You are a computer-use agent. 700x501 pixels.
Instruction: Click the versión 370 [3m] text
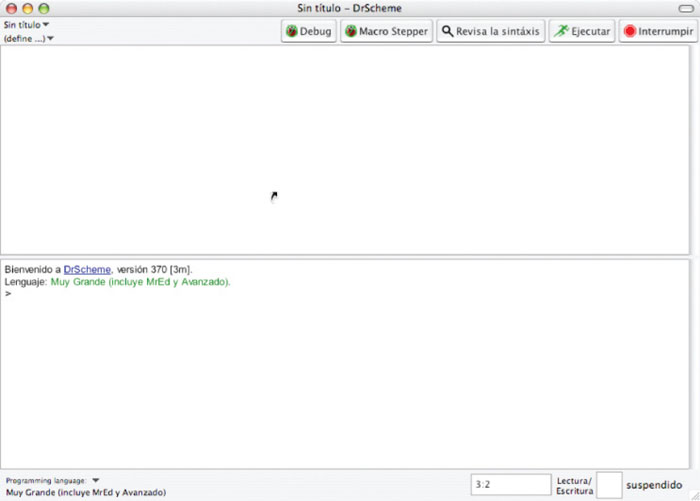154,269
